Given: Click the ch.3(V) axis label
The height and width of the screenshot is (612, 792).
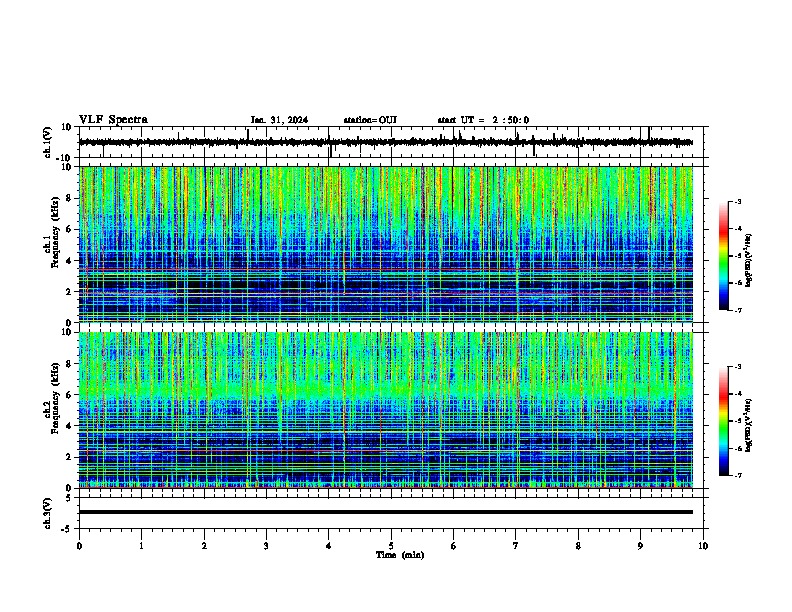Looking at the screenshot, I should 48,513.
